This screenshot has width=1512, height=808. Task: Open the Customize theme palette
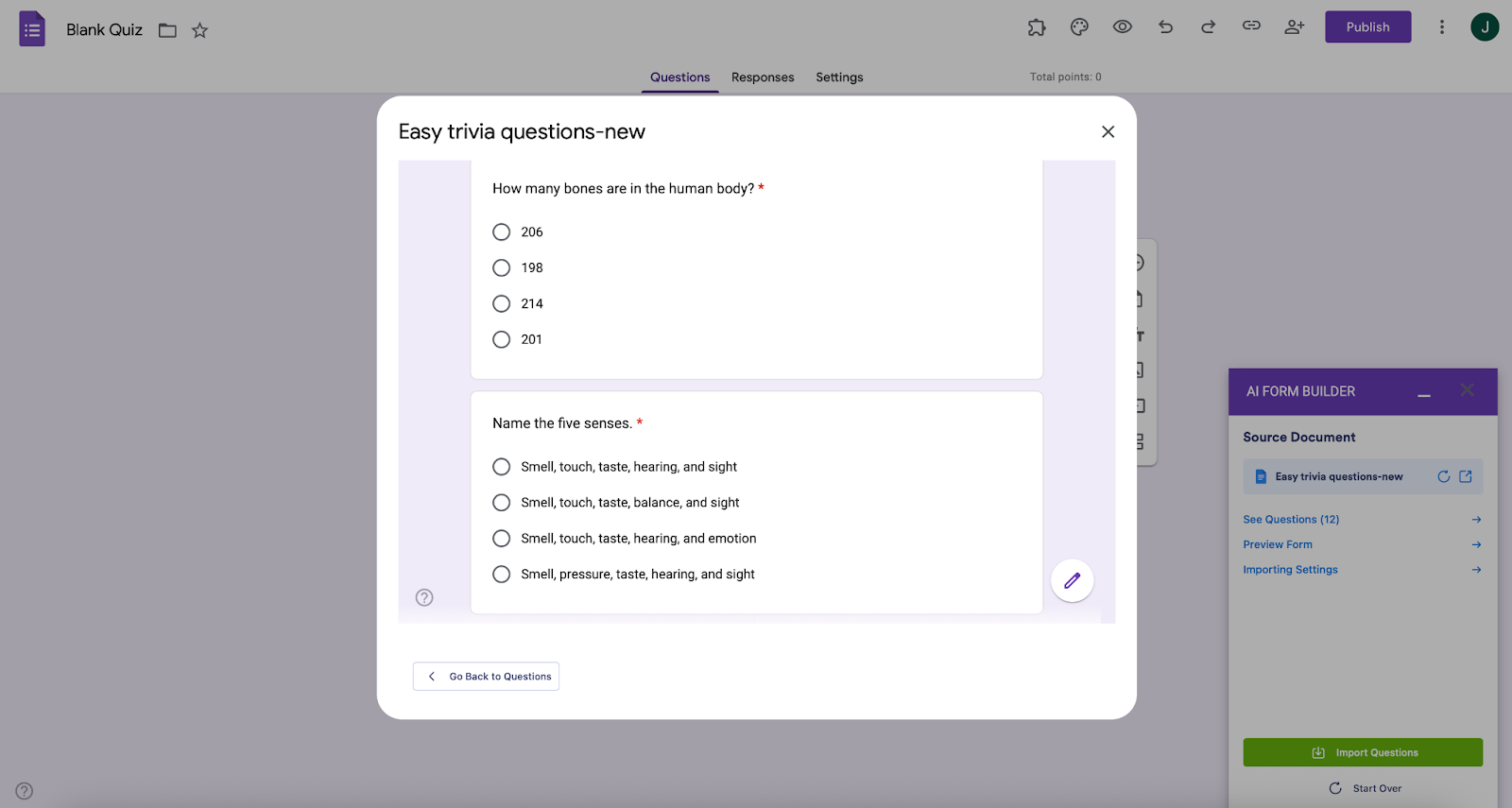(1079, 26)
